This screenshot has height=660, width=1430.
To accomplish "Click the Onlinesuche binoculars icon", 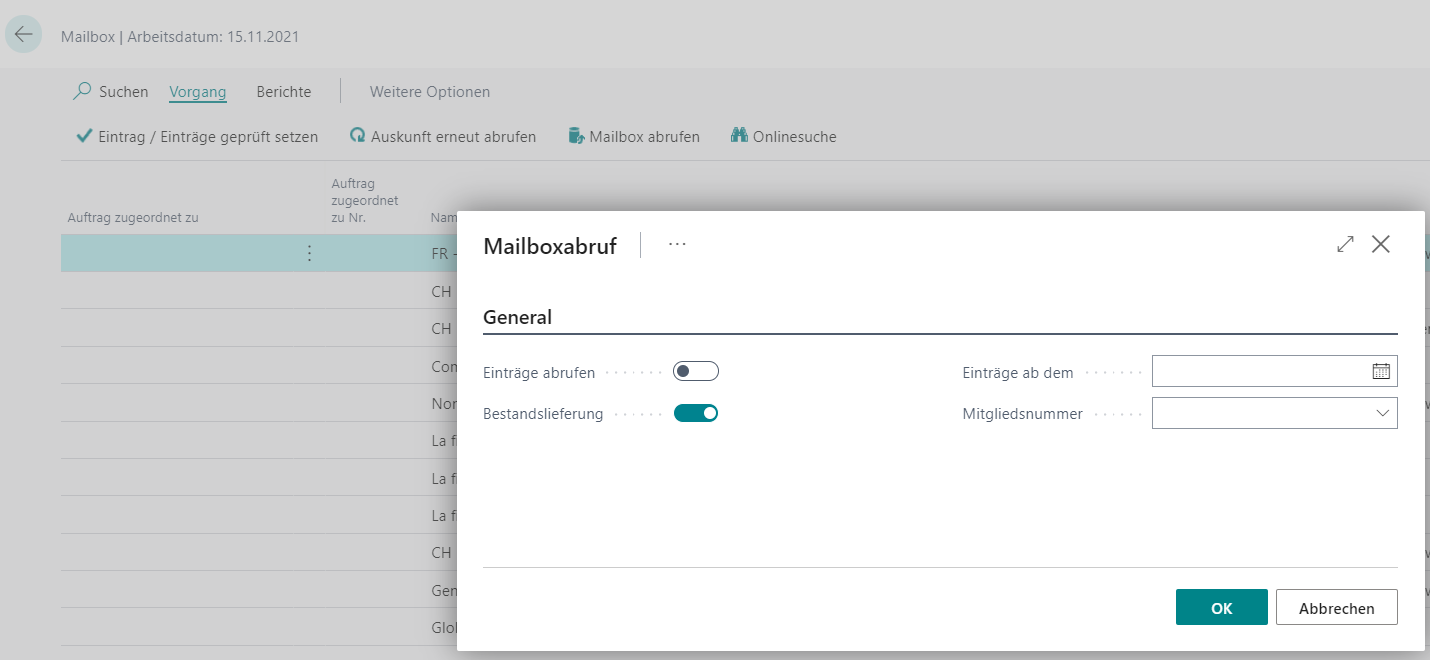I will (x=739, y=136).
